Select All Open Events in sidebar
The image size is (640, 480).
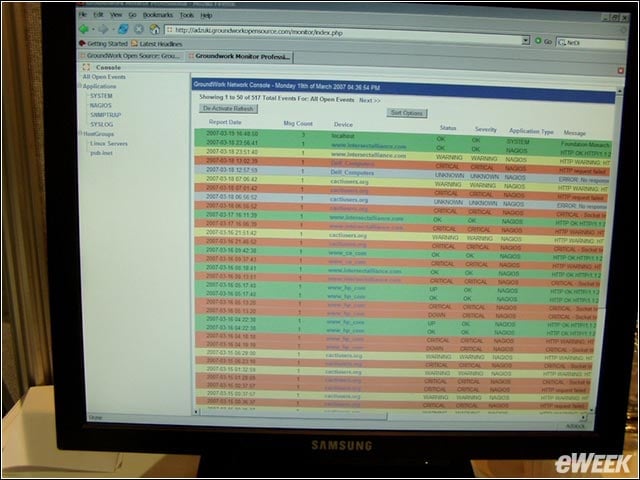pyautogui.click(x=104, y=77)
